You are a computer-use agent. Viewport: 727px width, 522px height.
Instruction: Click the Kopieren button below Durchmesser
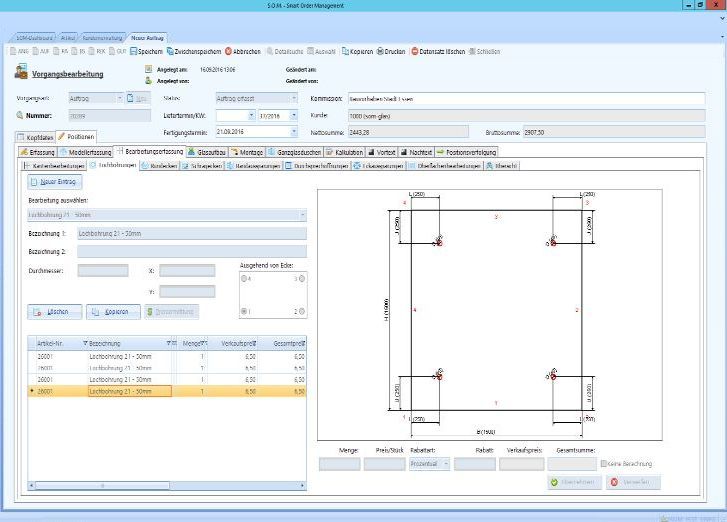pos(112,311)
